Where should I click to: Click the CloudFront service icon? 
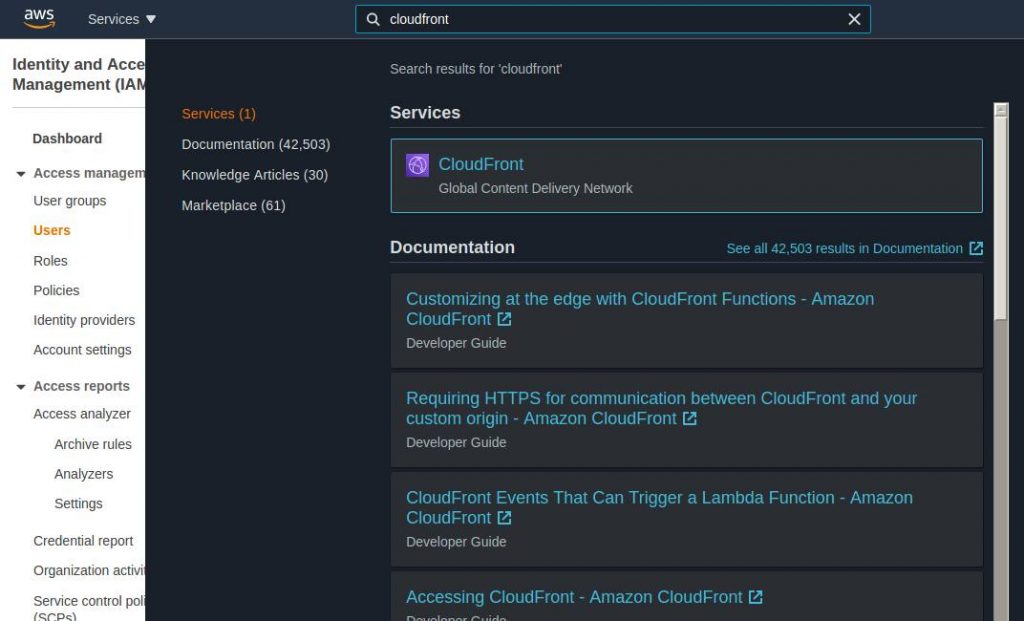point(417,165)
